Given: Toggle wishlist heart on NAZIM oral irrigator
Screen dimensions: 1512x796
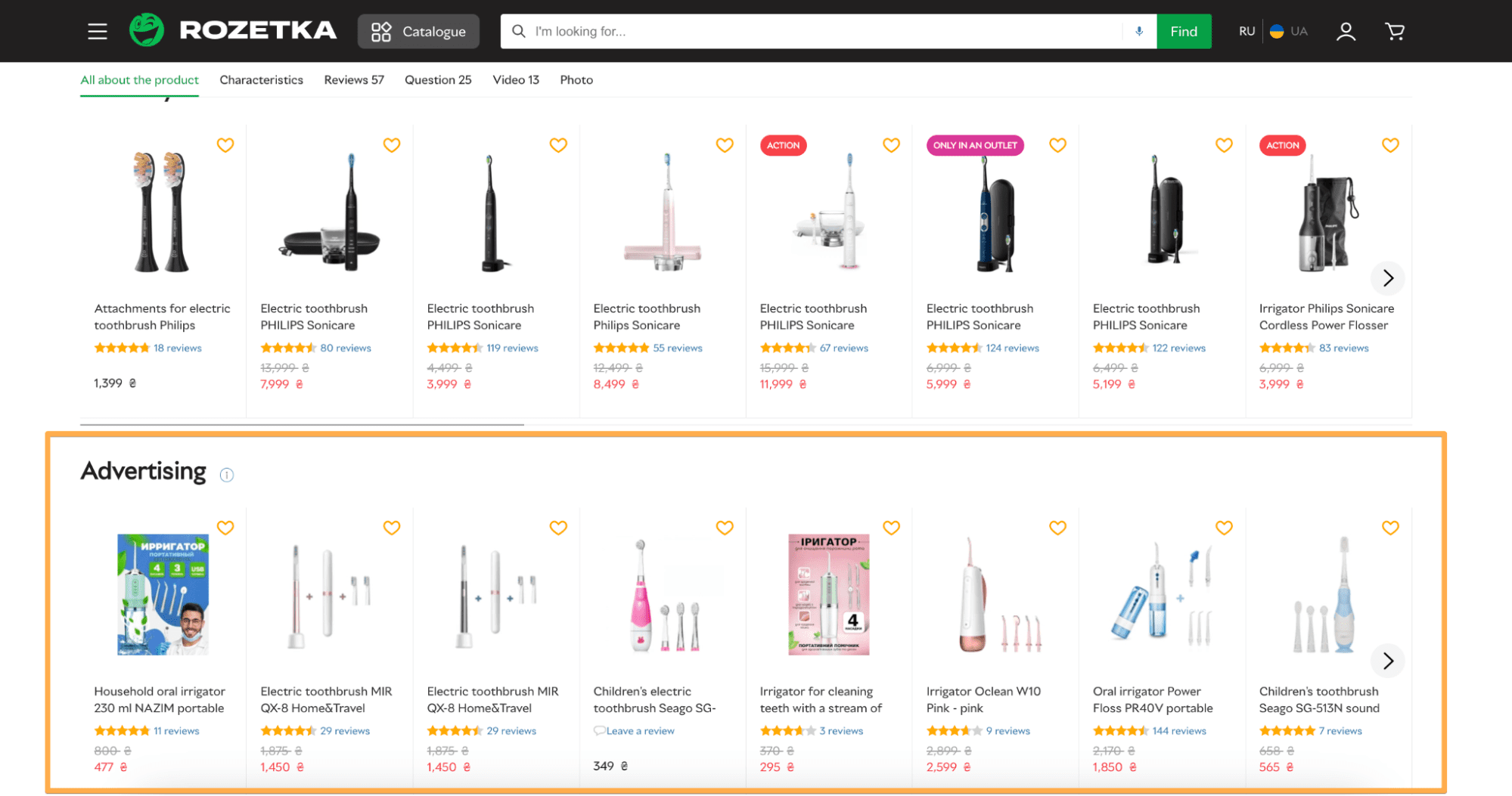Looking at the screenshot, I should pos(225,528).
